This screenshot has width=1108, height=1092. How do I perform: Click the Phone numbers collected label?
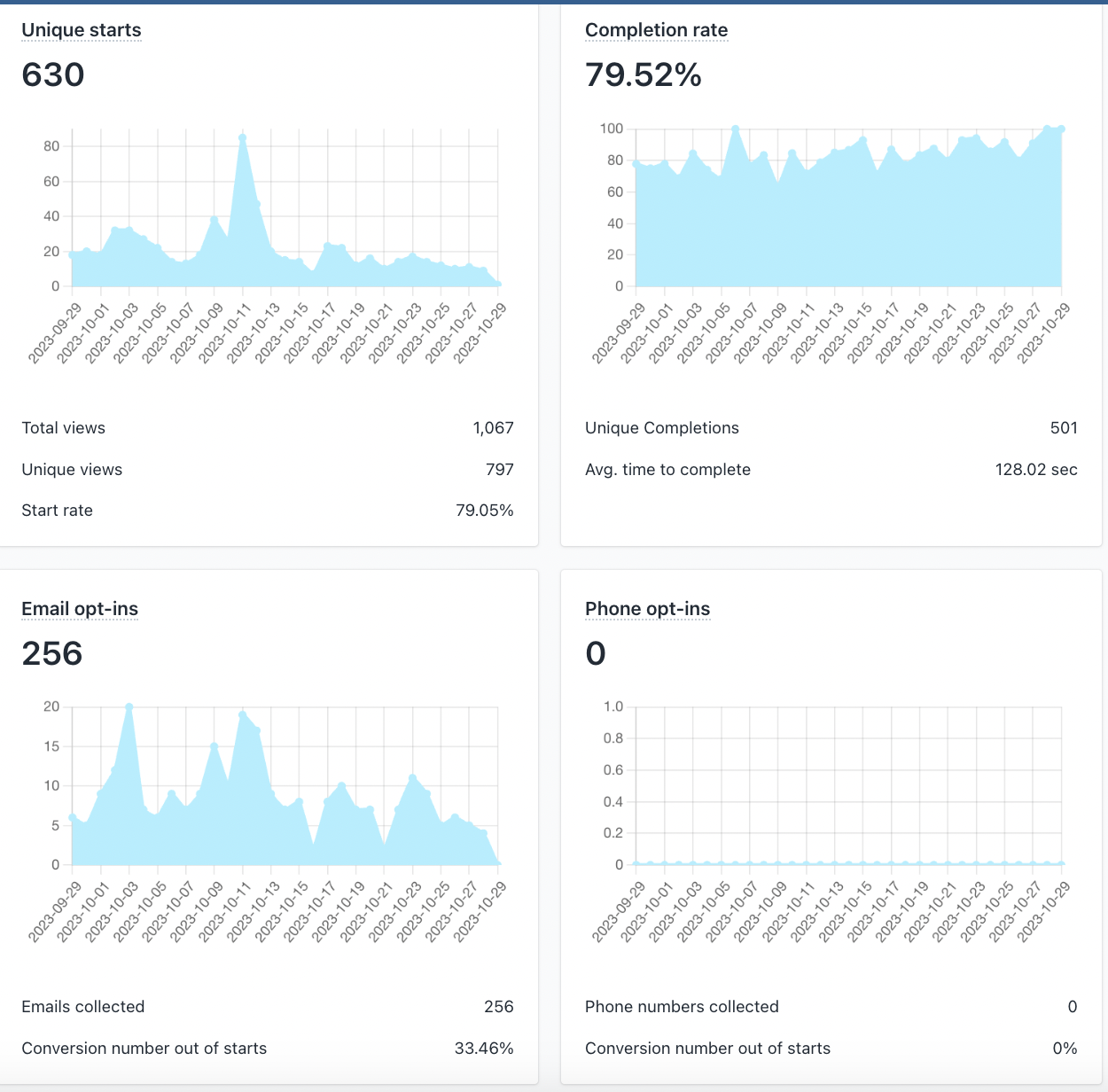682,1007
